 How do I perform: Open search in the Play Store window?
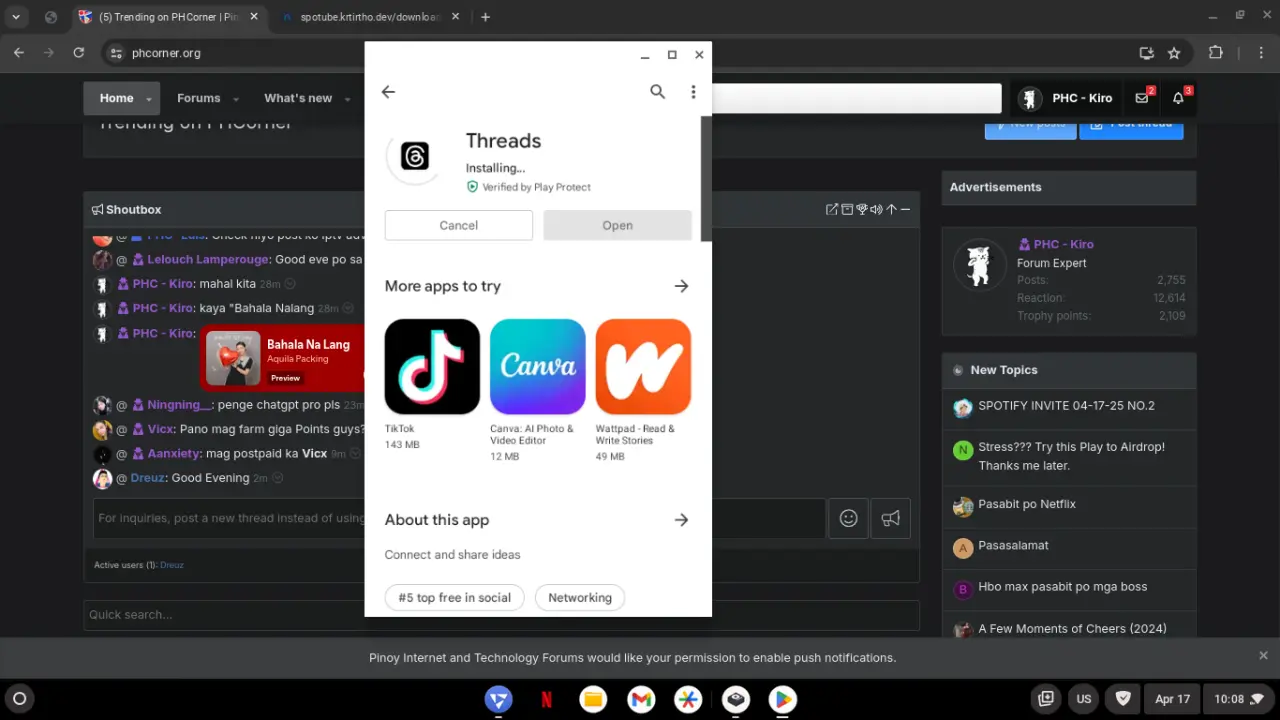657,92
